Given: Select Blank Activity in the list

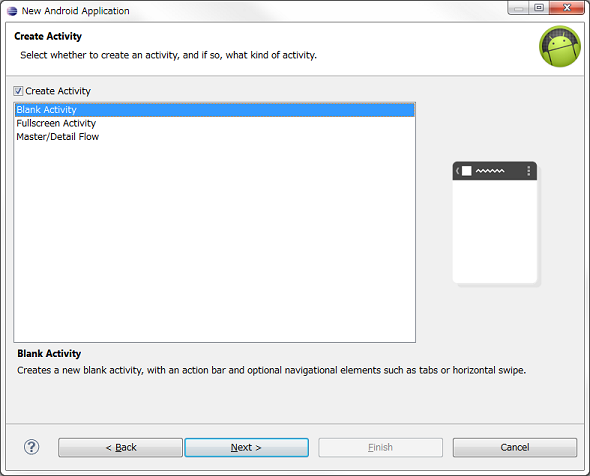Looking at the screenshot, I should (214, 109).
